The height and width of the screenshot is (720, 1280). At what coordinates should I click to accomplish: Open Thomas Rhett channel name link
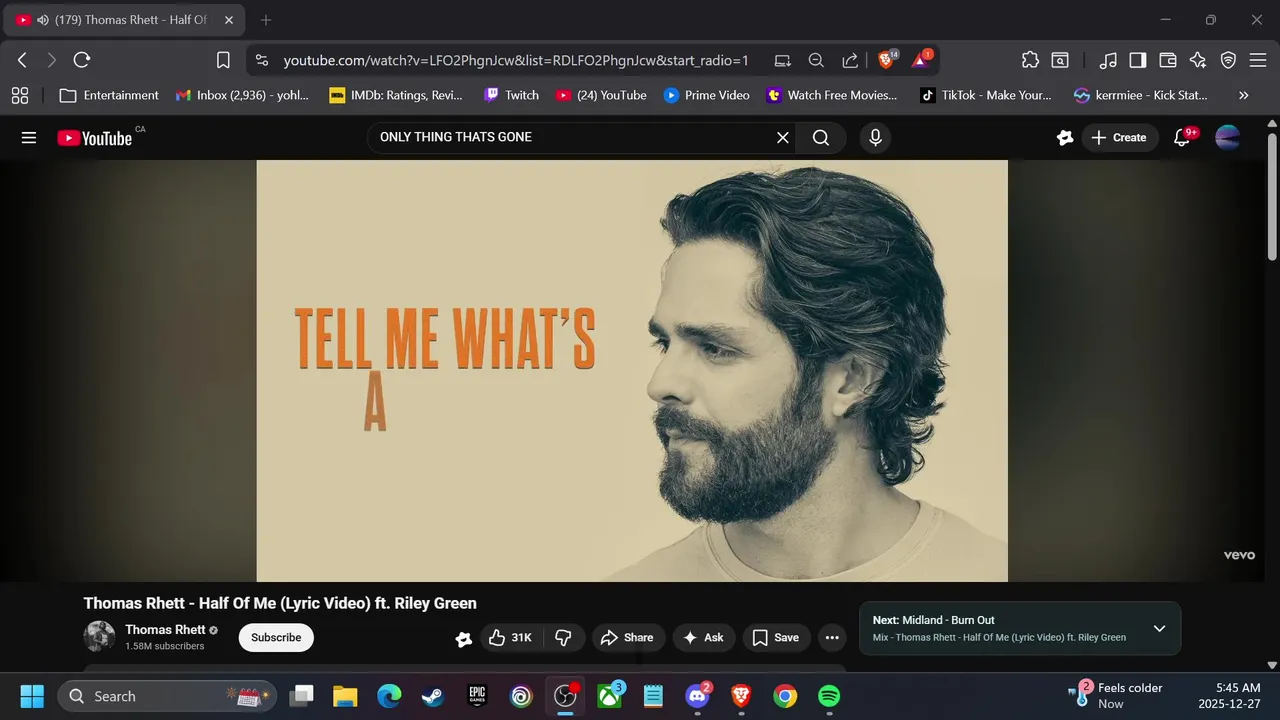[x=165, y=630]
